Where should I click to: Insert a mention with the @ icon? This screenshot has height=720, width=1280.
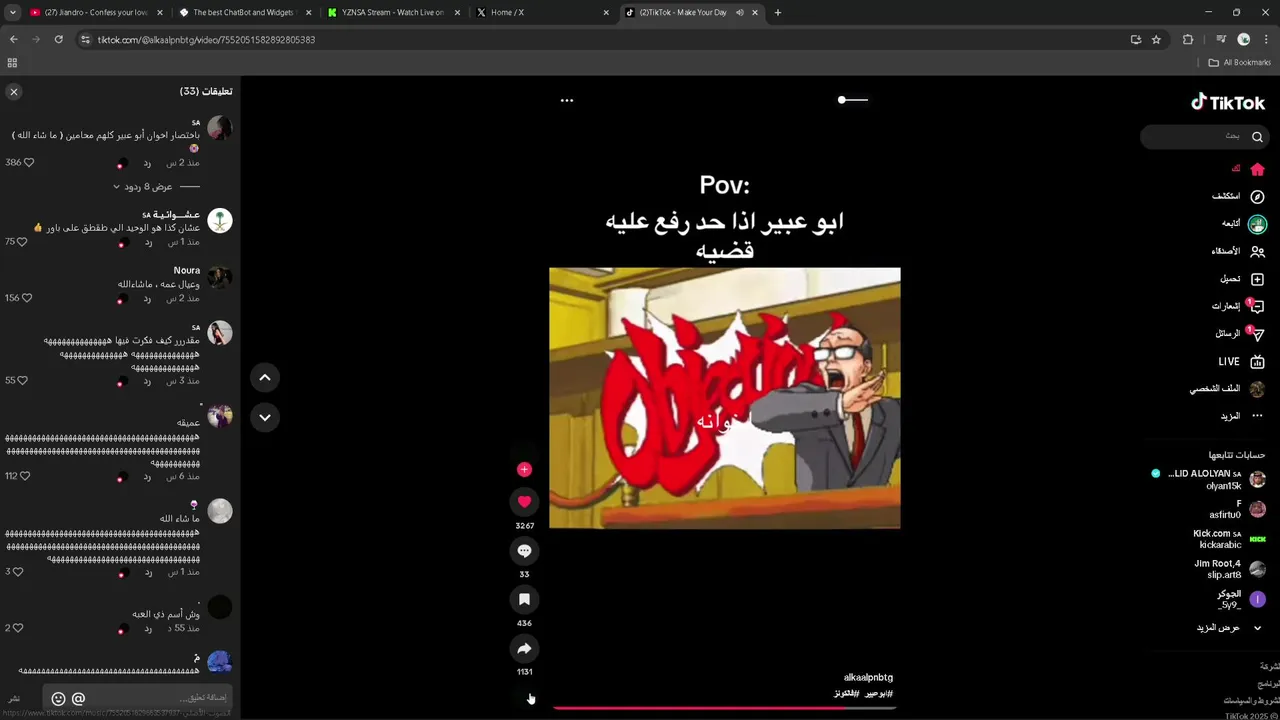tap(79, 698)
